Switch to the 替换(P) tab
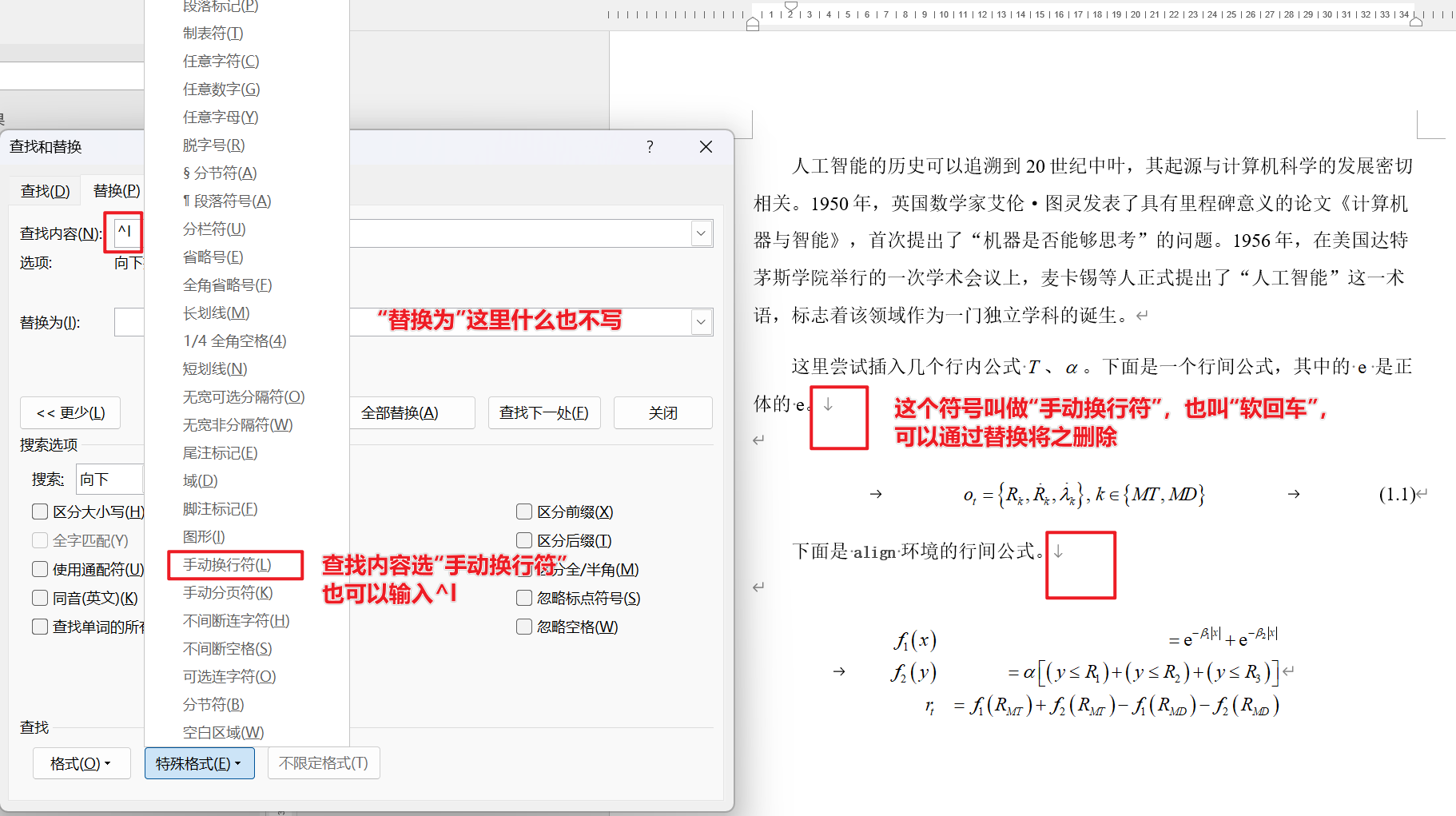1456x816 pixels. (x=115, y=191)
